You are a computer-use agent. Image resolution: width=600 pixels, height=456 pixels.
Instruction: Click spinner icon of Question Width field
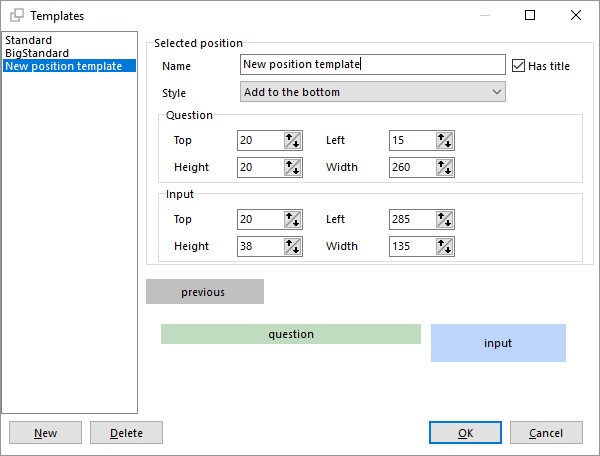click(445, 168)
